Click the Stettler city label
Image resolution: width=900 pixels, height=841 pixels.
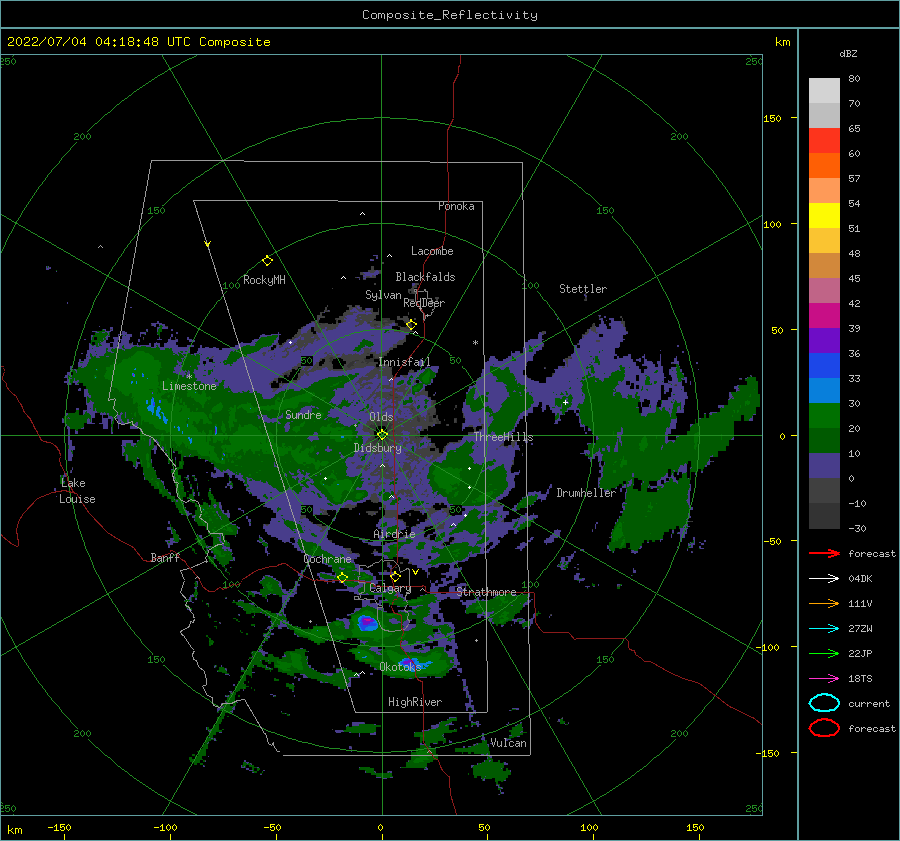point(583,289)
